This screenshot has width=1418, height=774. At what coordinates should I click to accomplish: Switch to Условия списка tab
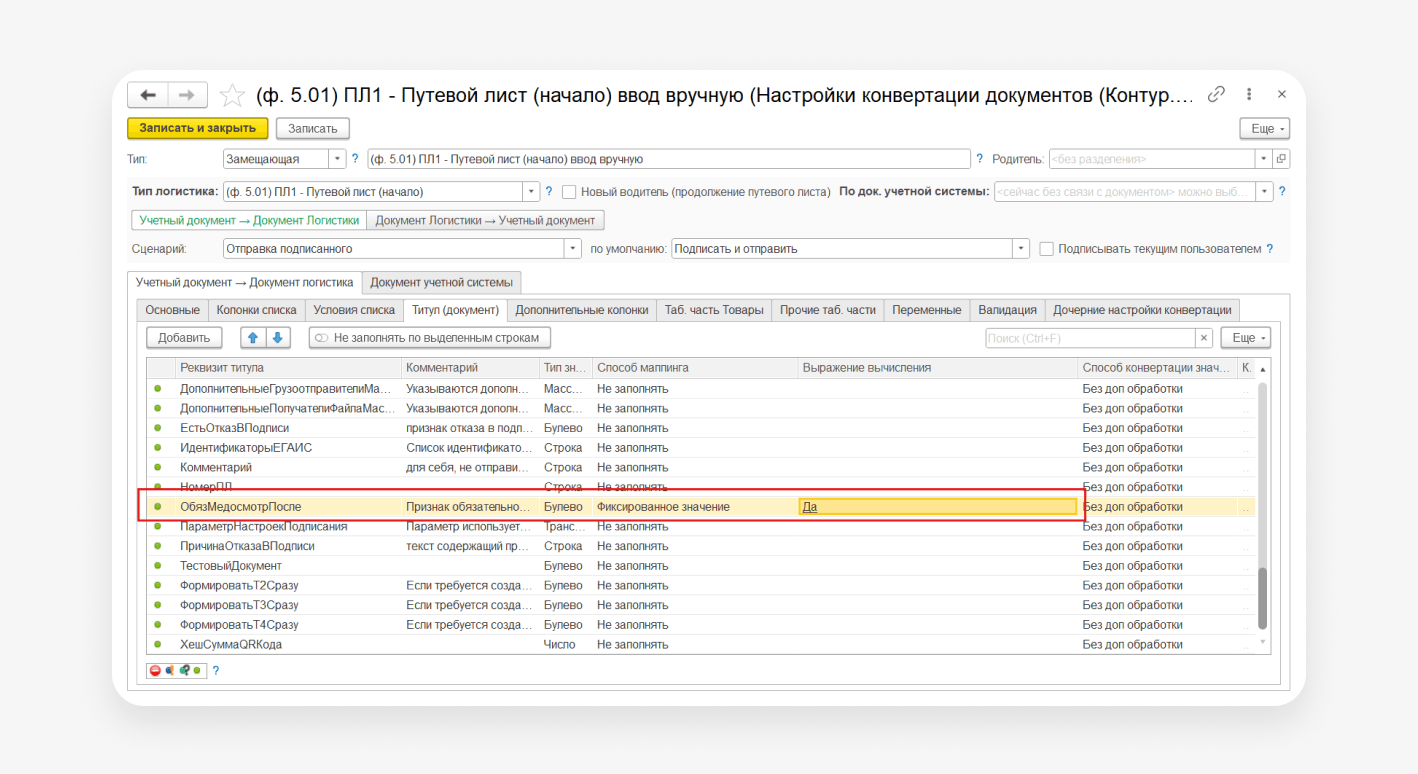353,310
